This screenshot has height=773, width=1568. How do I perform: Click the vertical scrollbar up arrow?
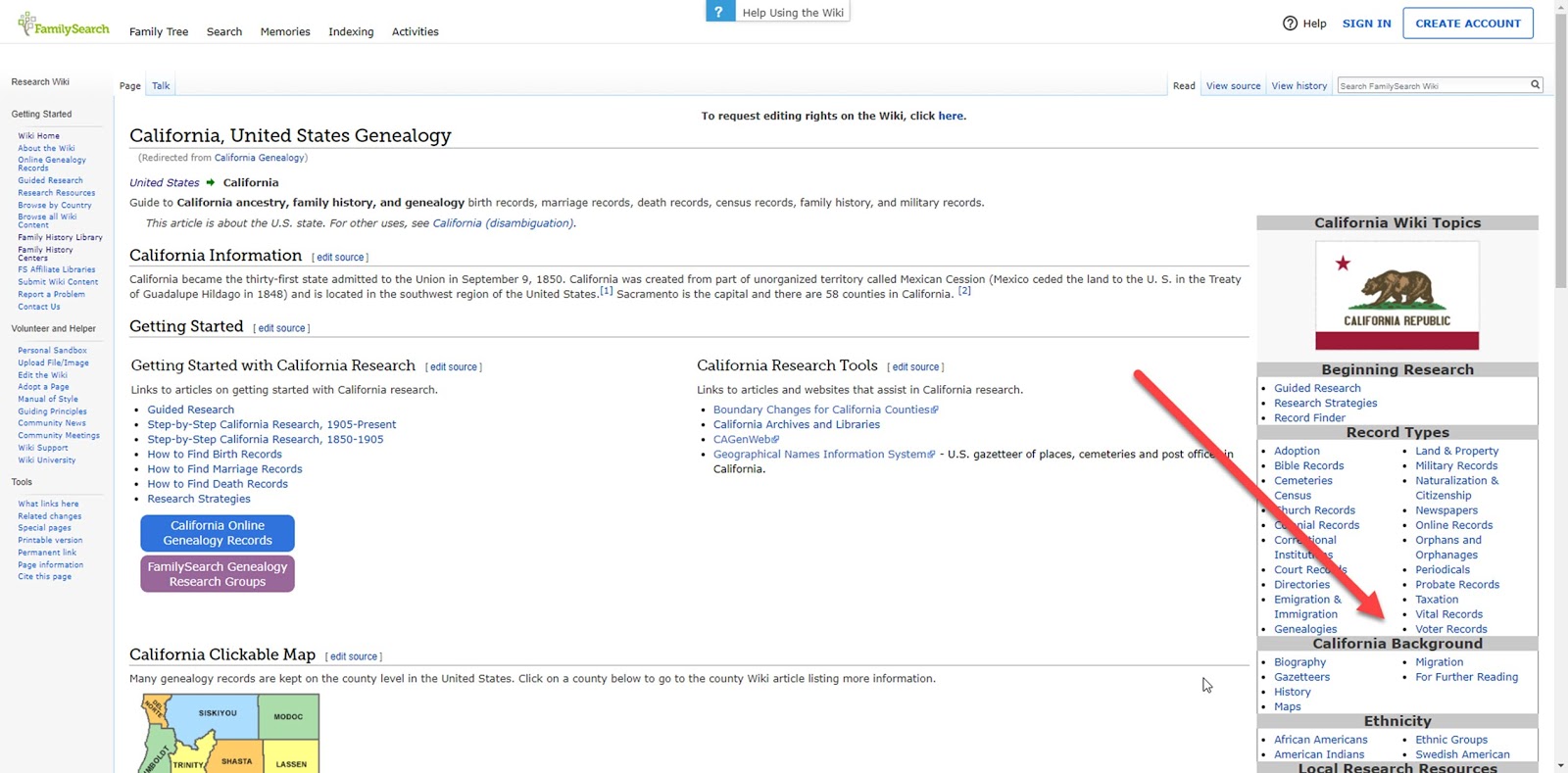point(1560,7)
